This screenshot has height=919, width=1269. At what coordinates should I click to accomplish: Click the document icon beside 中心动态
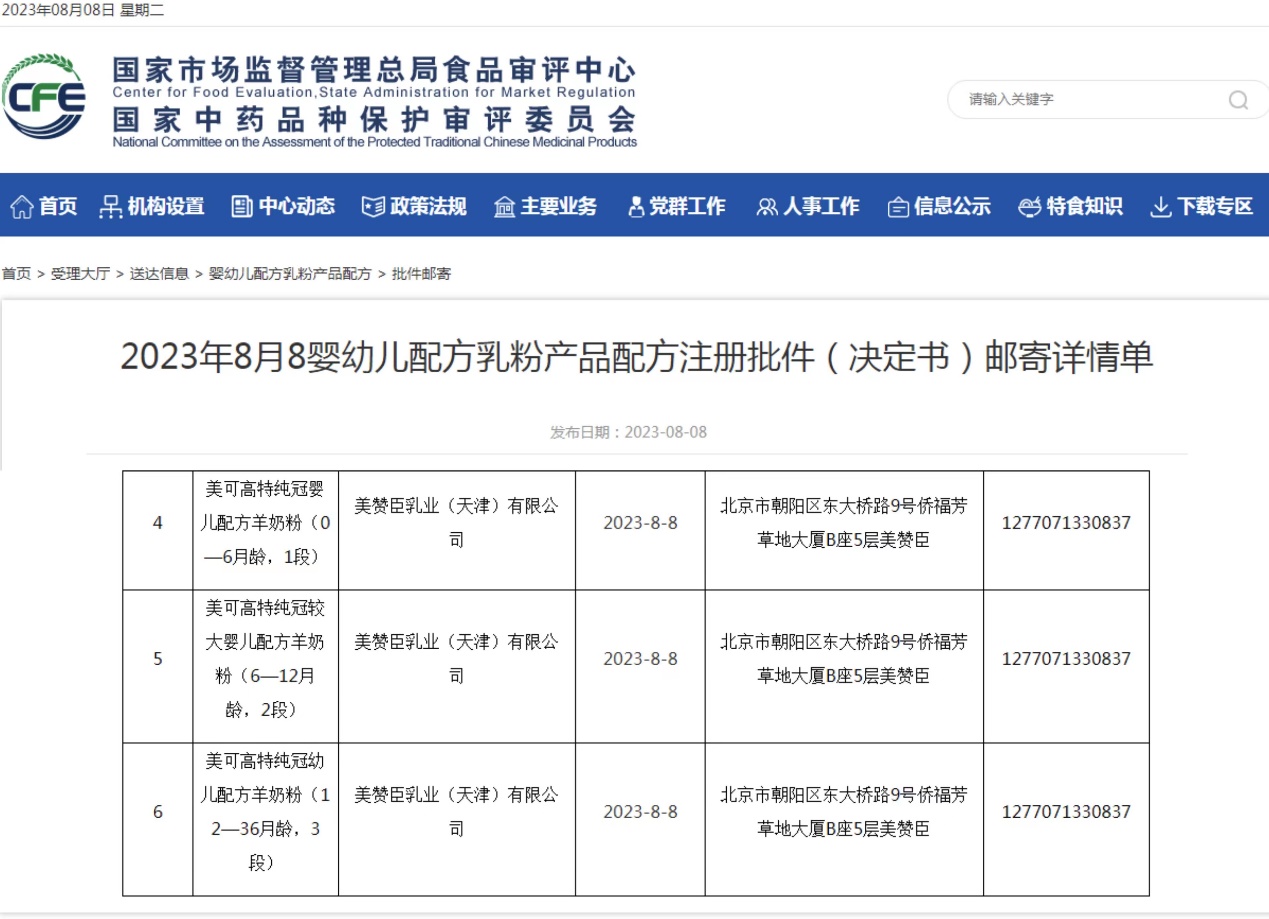pyautogui.click(x=241, y=207)
